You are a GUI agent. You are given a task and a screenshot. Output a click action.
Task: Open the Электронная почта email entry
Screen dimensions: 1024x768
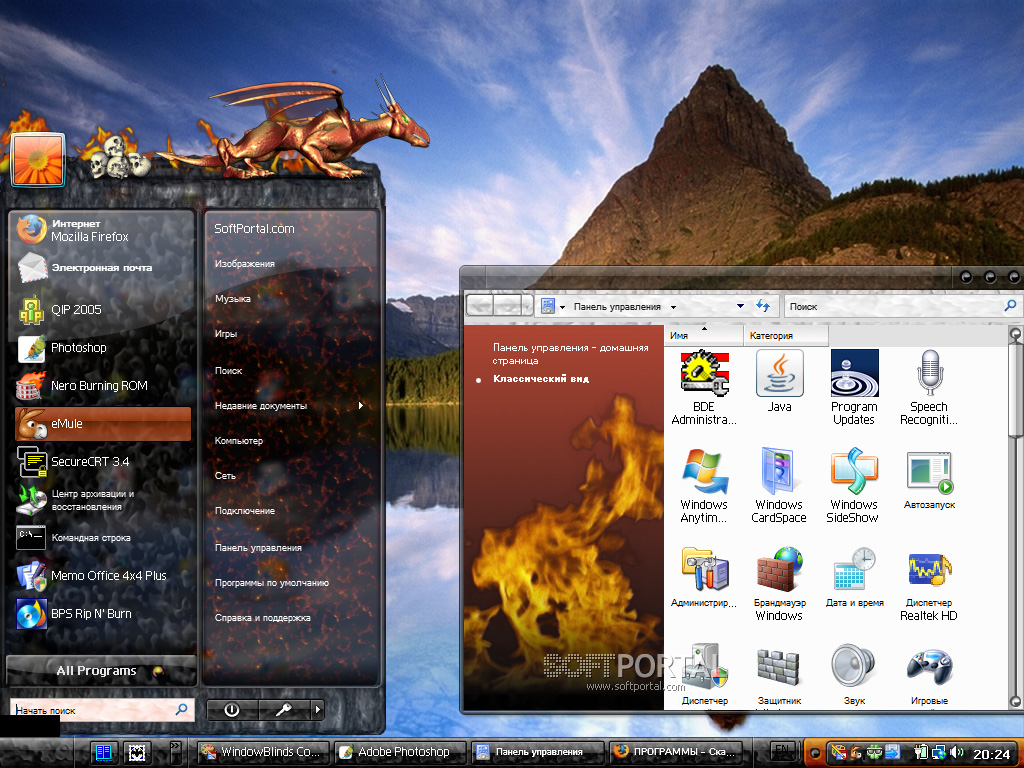(x=101, y=268)
